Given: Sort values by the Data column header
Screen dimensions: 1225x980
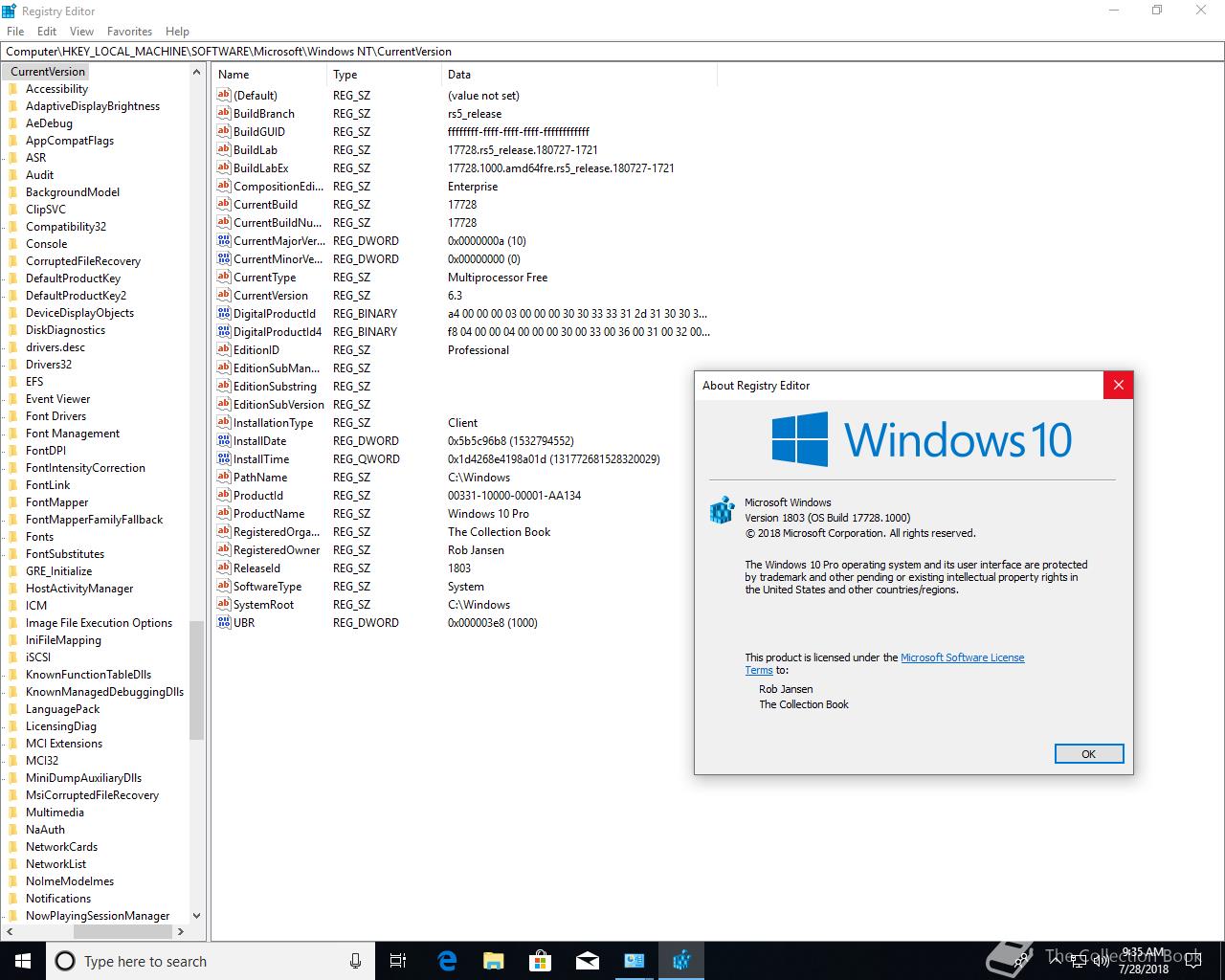Looking at the screenshot, I should (579, 74).
